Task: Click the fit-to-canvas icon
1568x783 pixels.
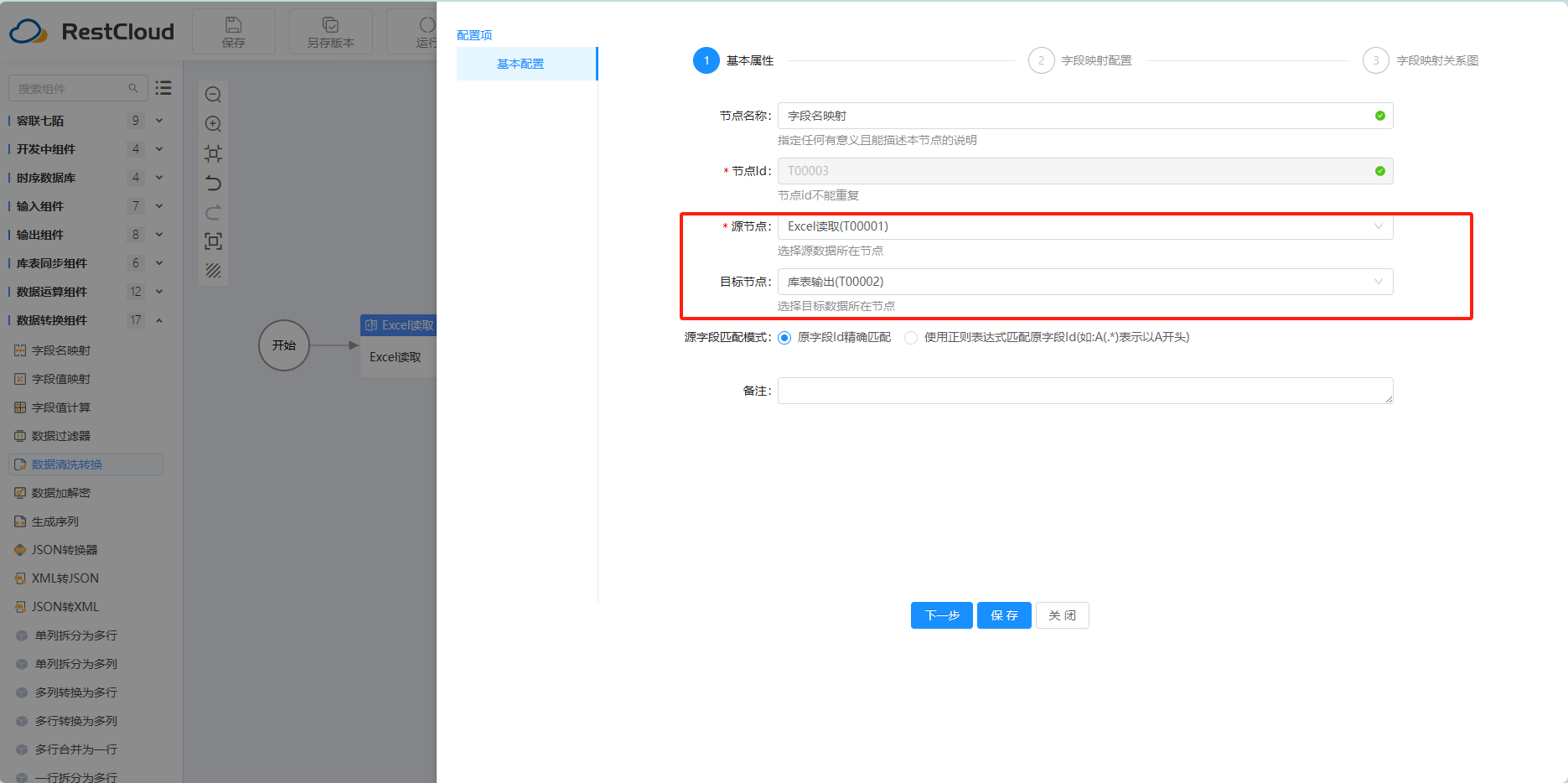Action: [x=214, y=153]
